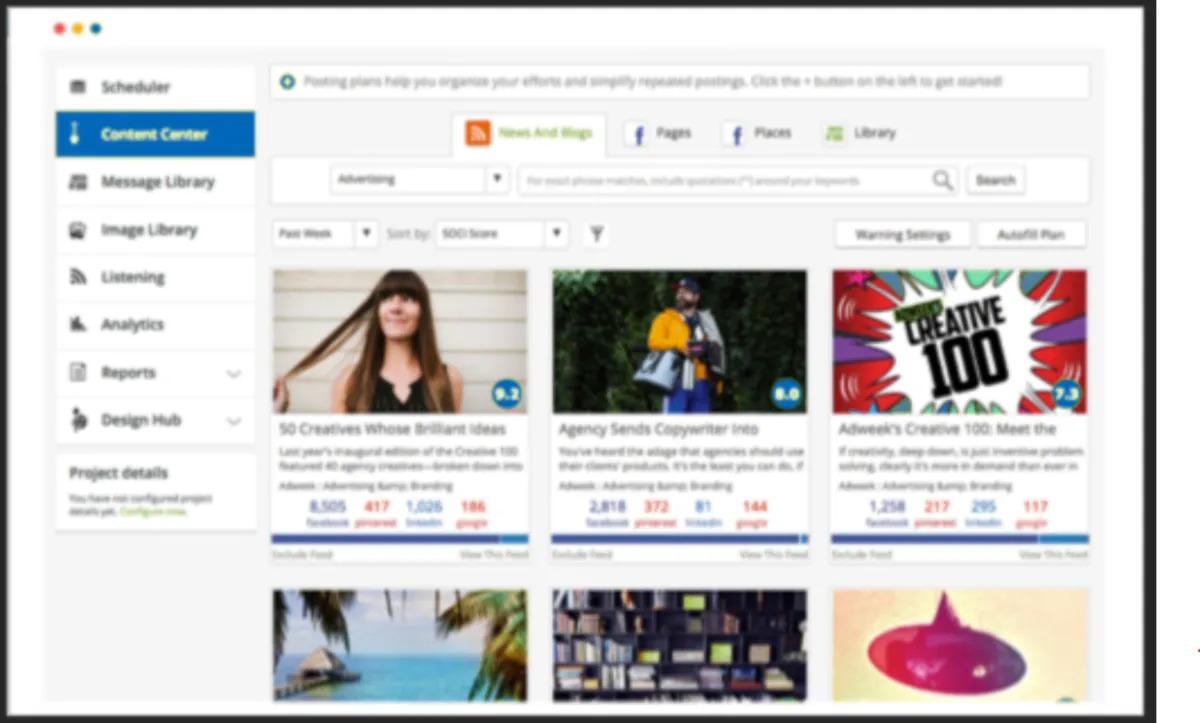Screen dimensions: 1200x723
Task: Click the filter funnel icon
Action: click(x=596, y=234)
